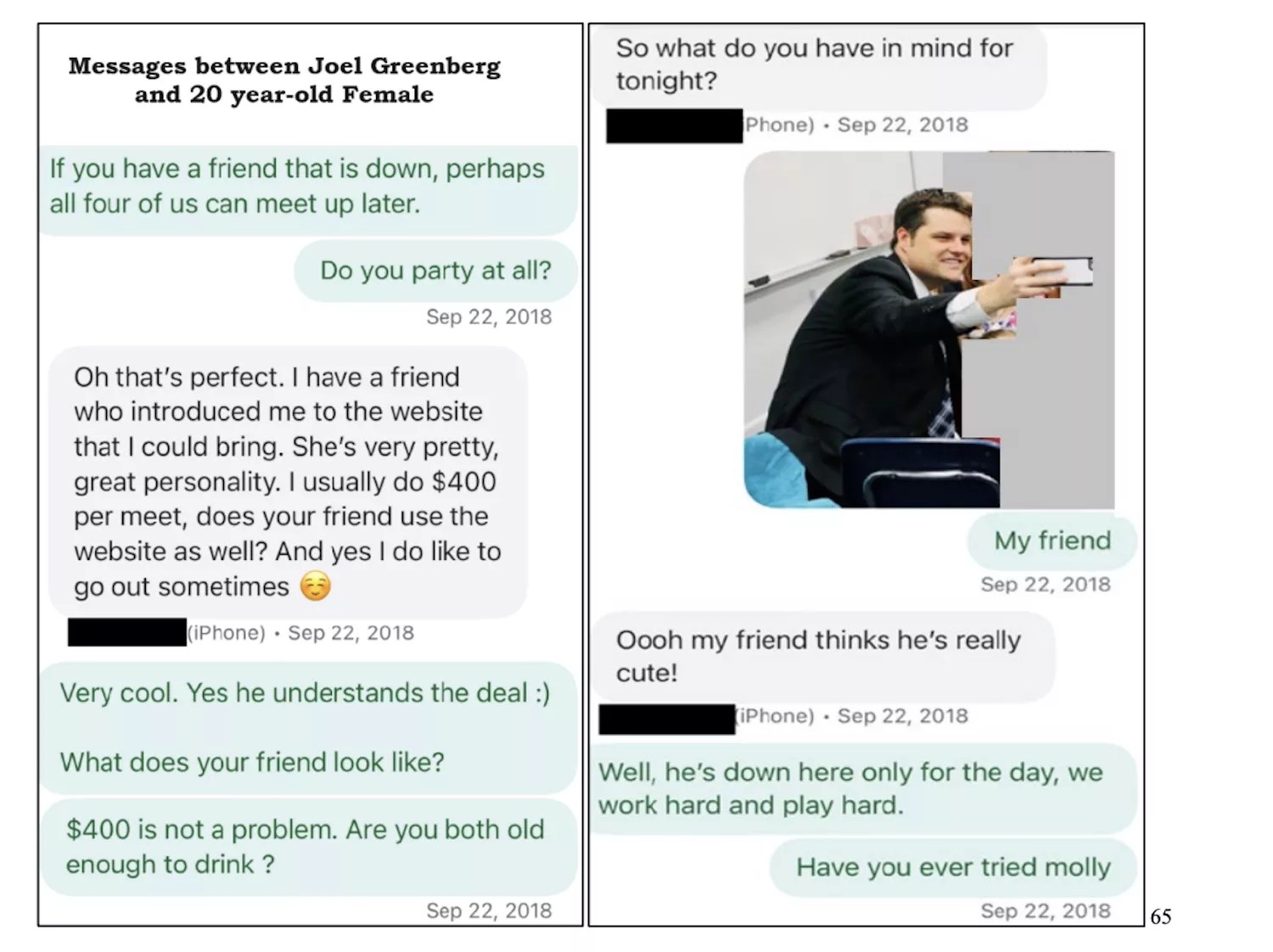
Task: Click the 'Have you ever tried molly' bubble
Action: point(953,867)
